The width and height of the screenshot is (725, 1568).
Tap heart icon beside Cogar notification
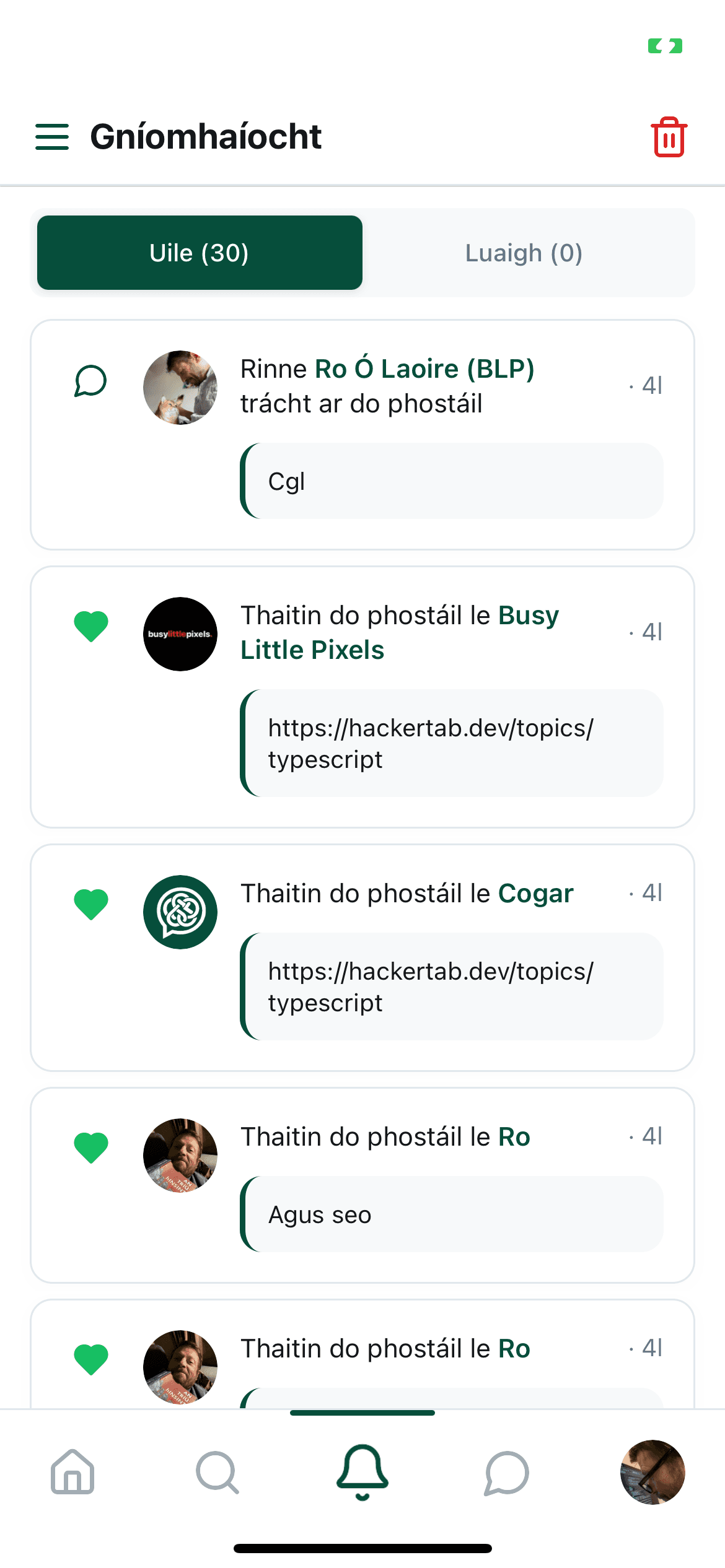click(91, 904)
